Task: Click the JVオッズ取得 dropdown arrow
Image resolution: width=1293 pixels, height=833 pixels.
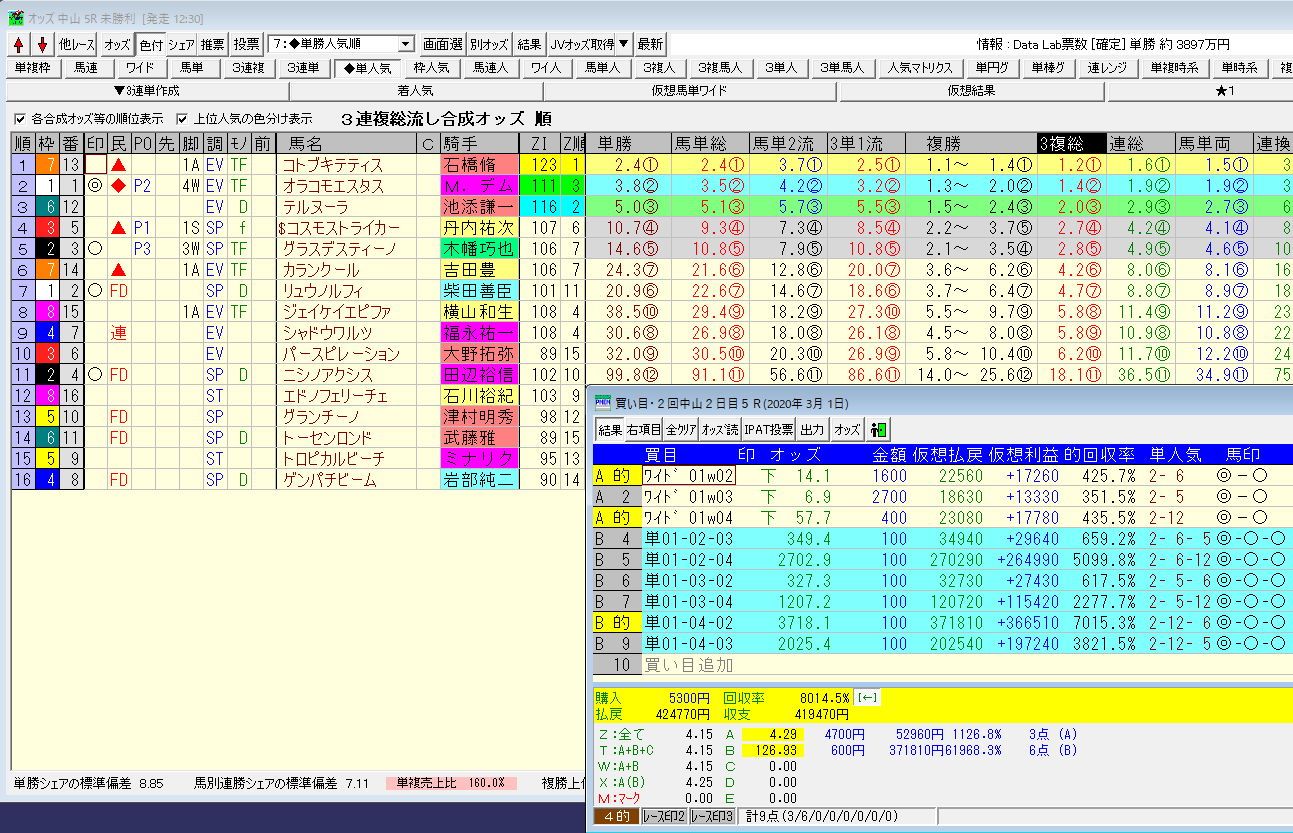Action: (623, 44)
